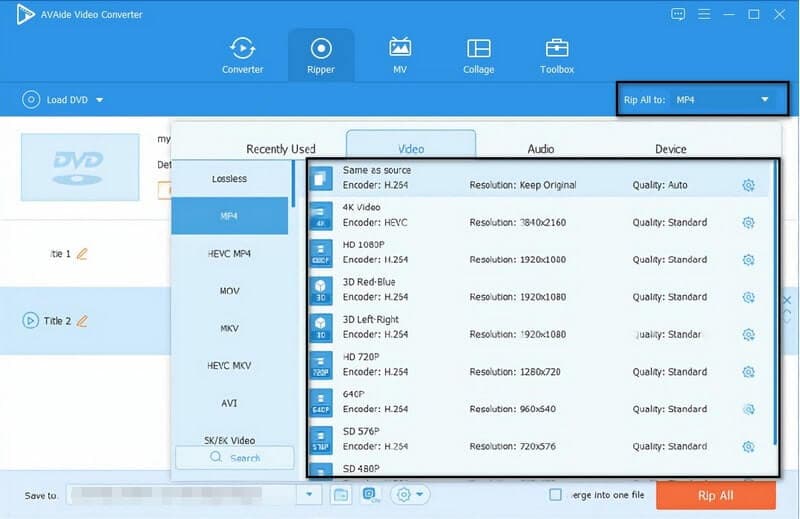Switch to the Recently Used tab
The width and height of the screenshot is (800, 519).
tap(281, 149)
